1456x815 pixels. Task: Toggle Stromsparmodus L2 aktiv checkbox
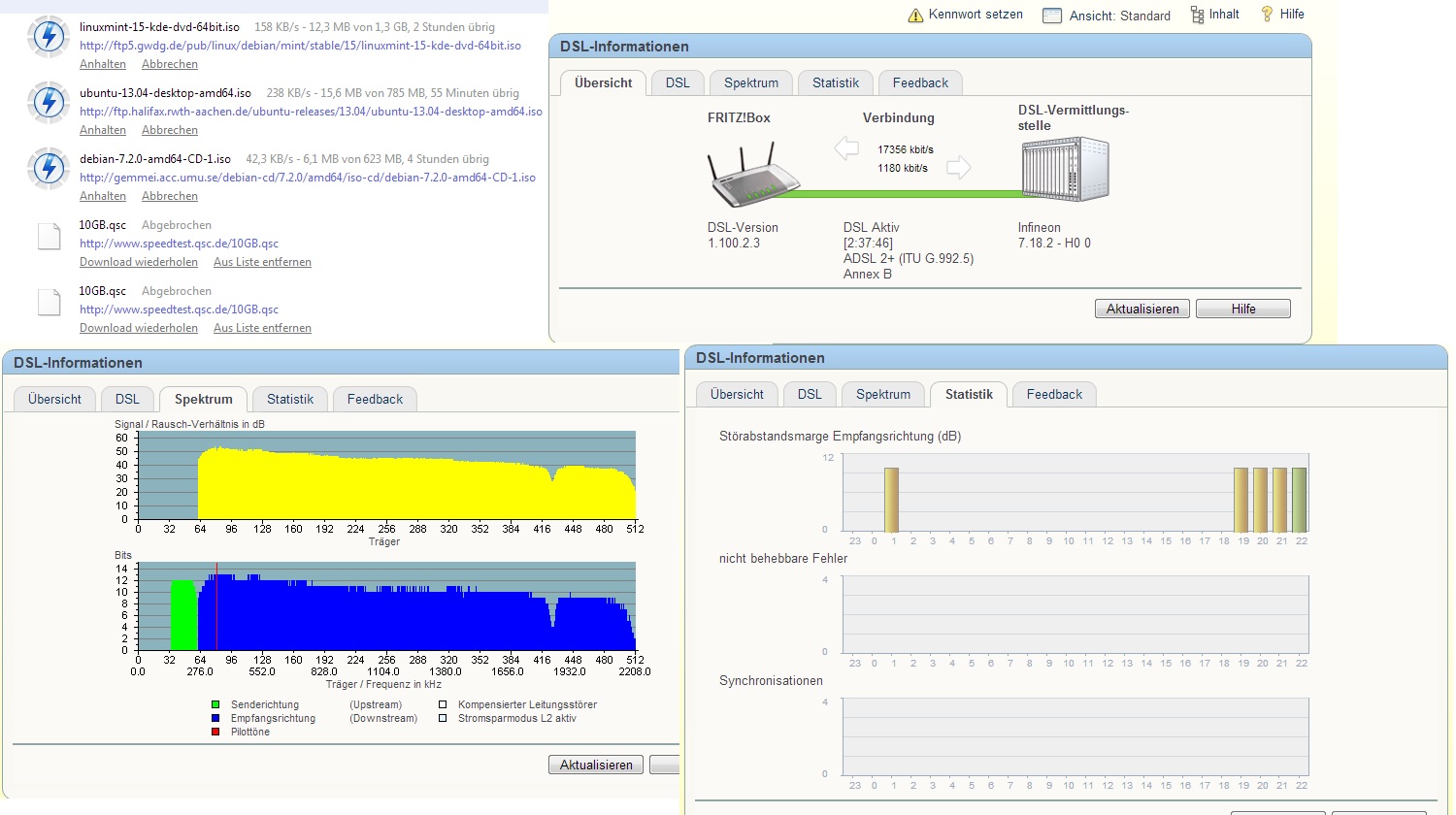(x=443, y=719)
